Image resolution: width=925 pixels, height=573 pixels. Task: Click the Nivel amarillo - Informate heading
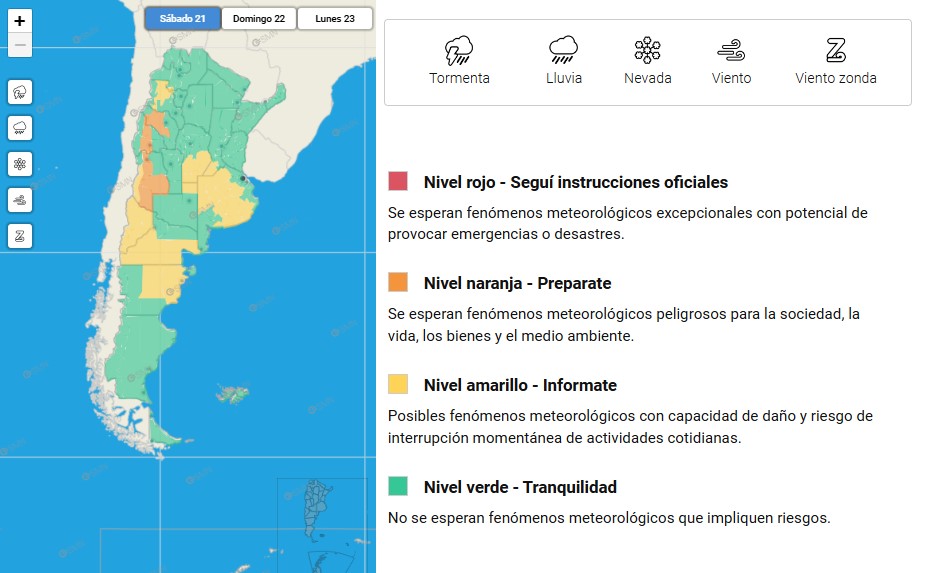click(x=520, y=385)
